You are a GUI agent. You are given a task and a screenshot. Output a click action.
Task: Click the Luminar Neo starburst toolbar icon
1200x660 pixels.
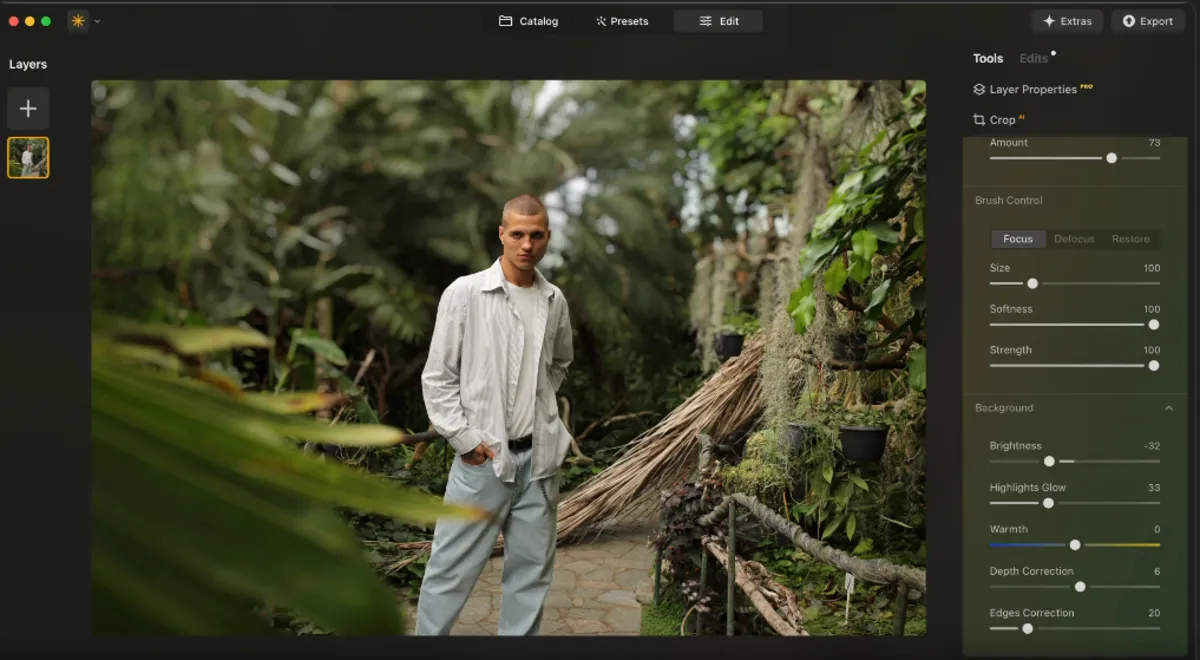click(77, 19)
